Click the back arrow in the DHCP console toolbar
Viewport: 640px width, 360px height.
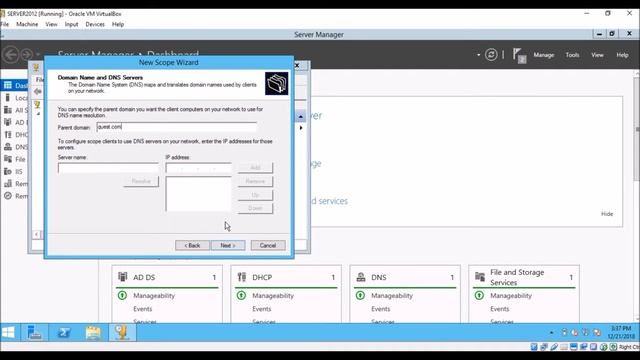[x=38, y=91]
